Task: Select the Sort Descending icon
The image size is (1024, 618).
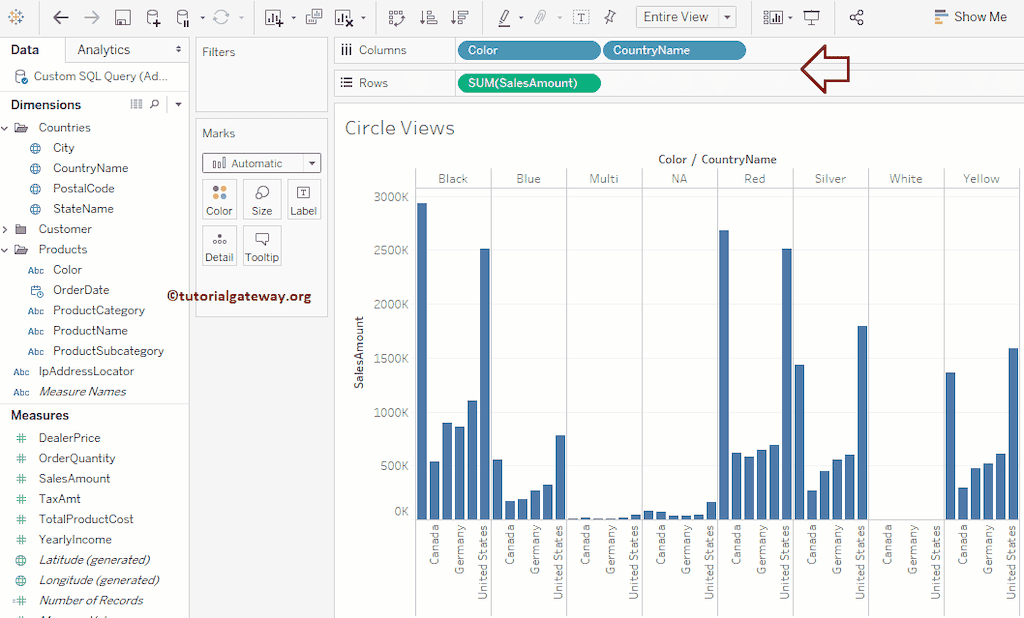Action: tap(458, 16)
